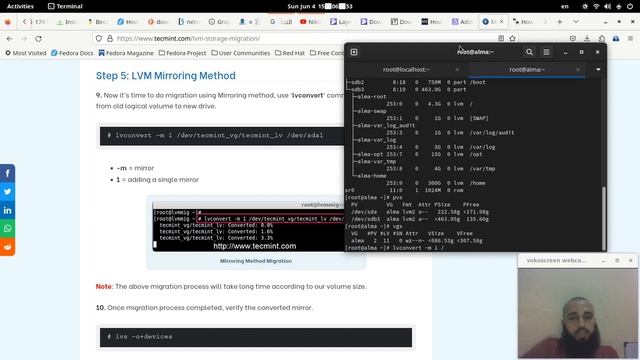Open the clock and calendar in top bar
The image size is (640, 360).
click(320, 6)
